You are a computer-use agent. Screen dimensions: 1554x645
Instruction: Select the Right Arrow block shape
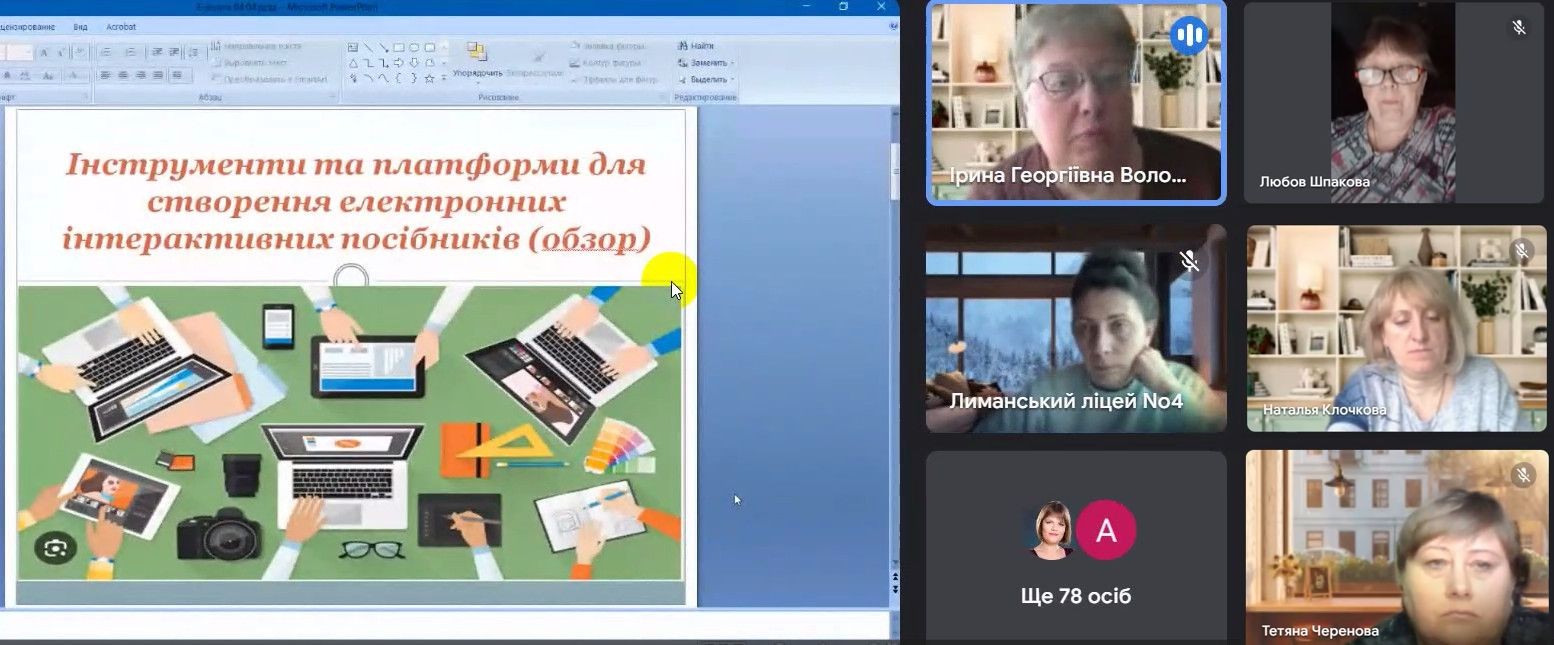pyautogui.click(x=399, y=63)
